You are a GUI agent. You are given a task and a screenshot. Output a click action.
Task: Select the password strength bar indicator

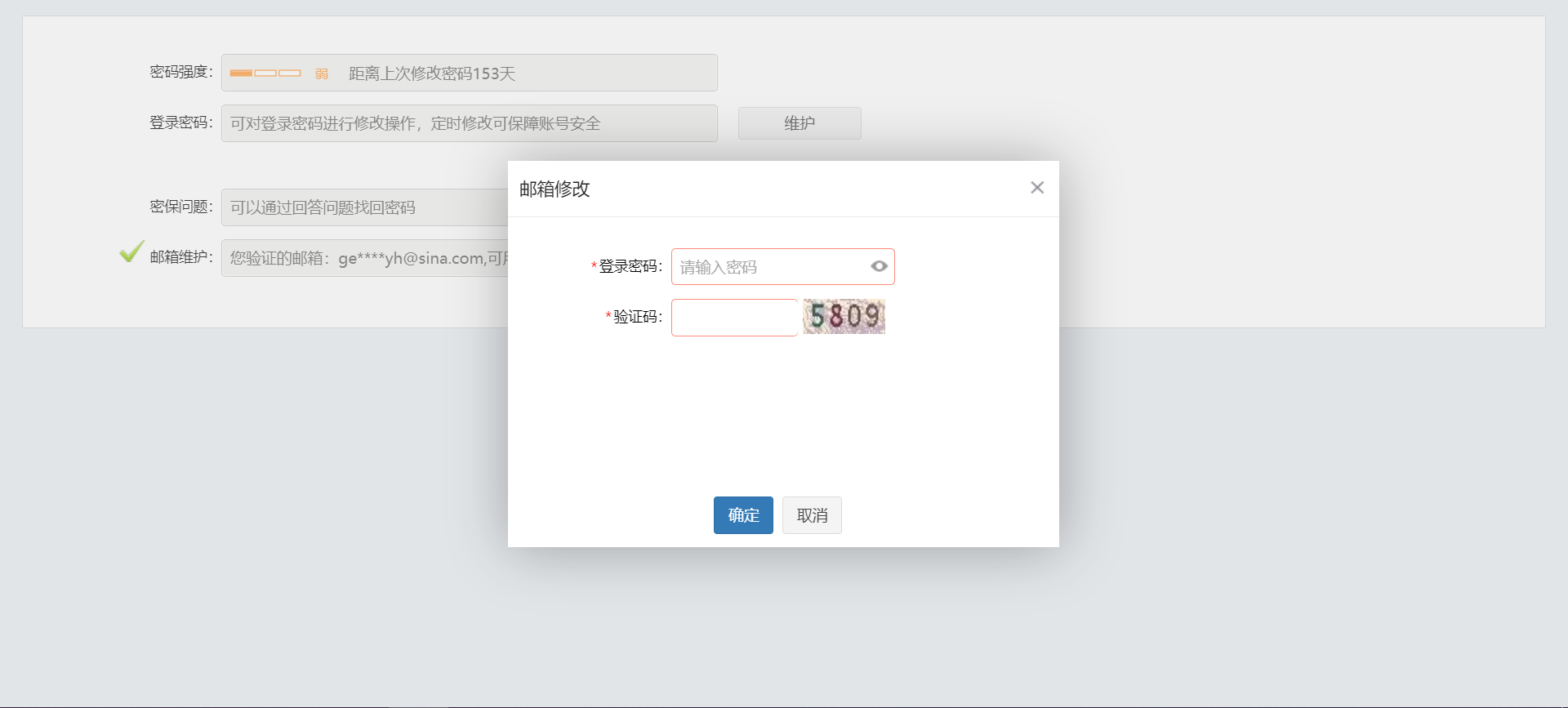pyautogui.click(x=265, y=73)
